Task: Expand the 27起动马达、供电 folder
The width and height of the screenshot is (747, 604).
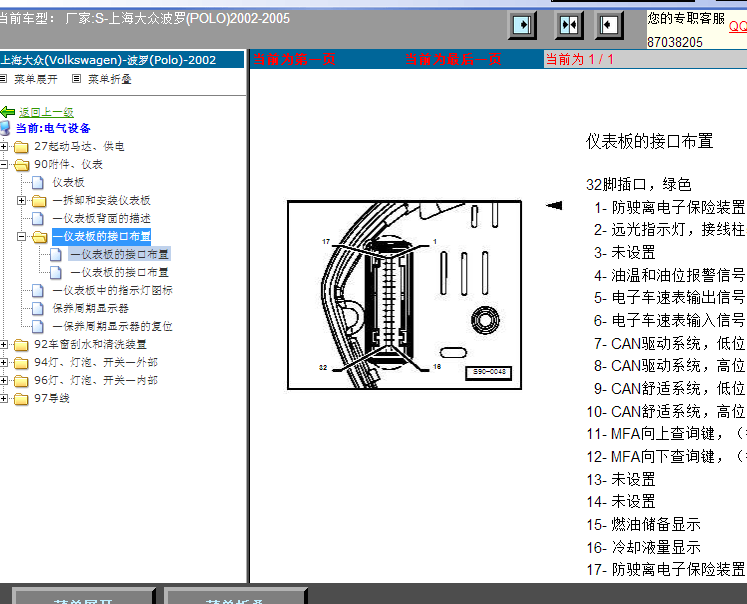Action: 4,146
